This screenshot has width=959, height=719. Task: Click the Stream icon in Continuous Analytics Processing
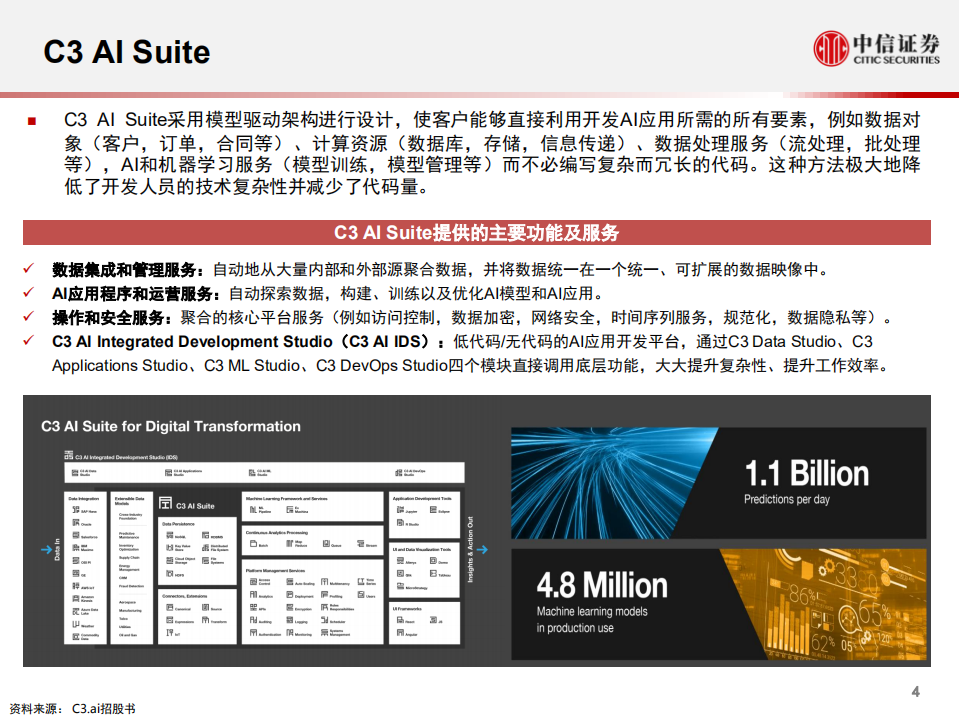pos(361,545)
